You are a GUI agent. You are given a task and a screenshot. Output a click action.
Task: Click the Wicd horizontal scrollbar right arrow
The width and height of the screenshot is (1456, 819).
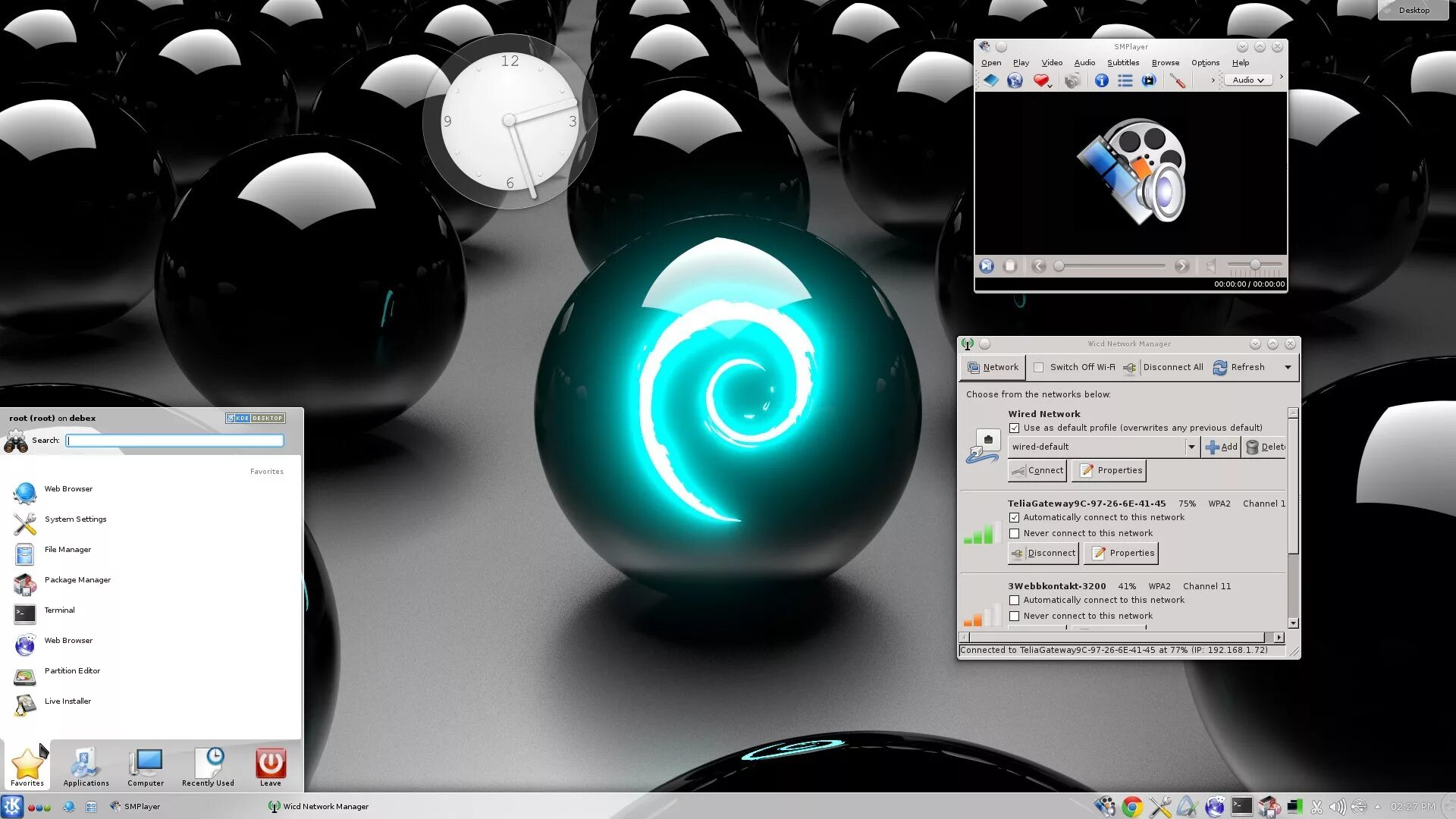1279,638
